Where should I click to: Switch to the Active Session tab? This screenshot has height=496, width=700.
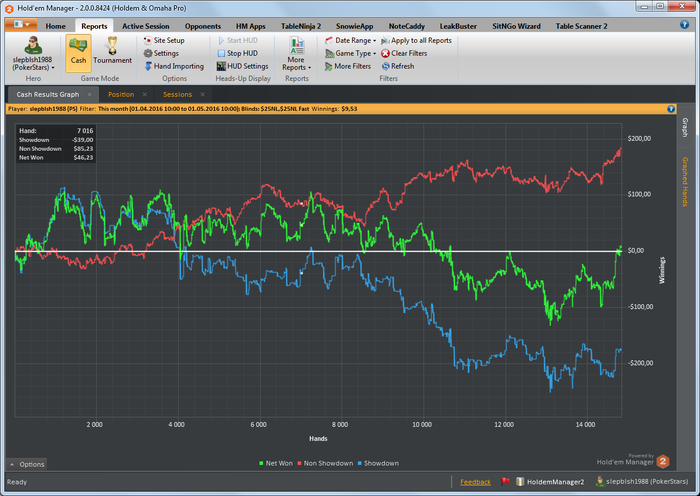(146, 26)
